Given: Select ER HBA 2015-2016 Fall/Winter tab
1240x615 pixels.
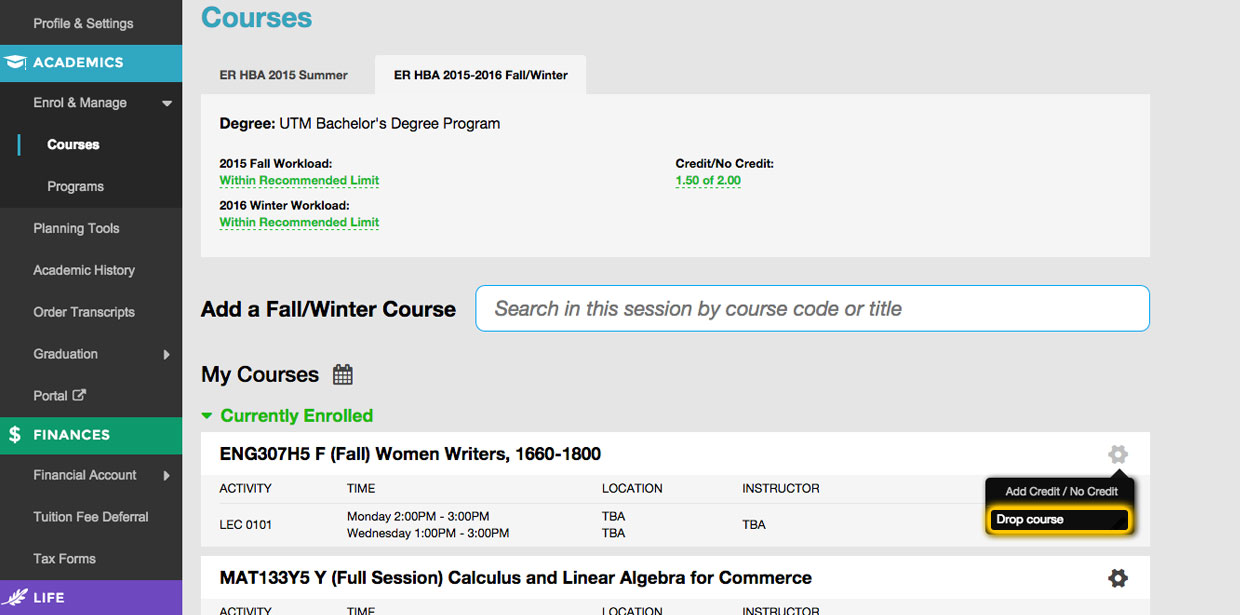Looking at the screenshot, I should pos(480,75).
